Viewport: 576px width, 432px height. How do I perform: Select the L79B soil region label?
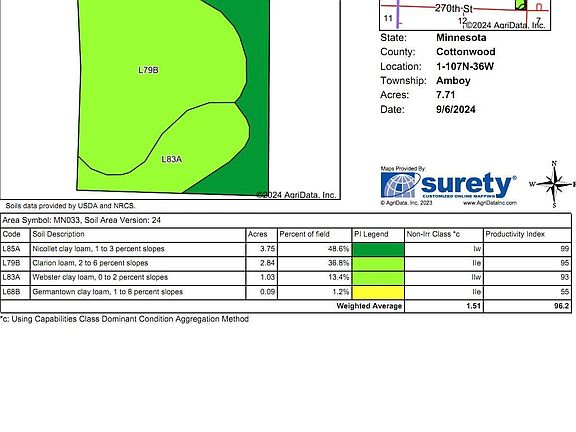148,70
